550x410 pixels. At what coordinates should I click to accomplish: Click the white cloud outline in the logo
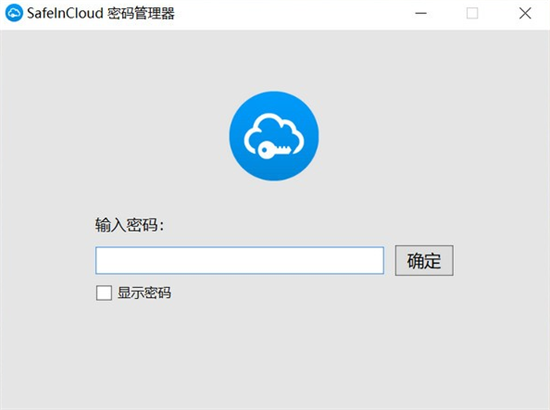274,134
